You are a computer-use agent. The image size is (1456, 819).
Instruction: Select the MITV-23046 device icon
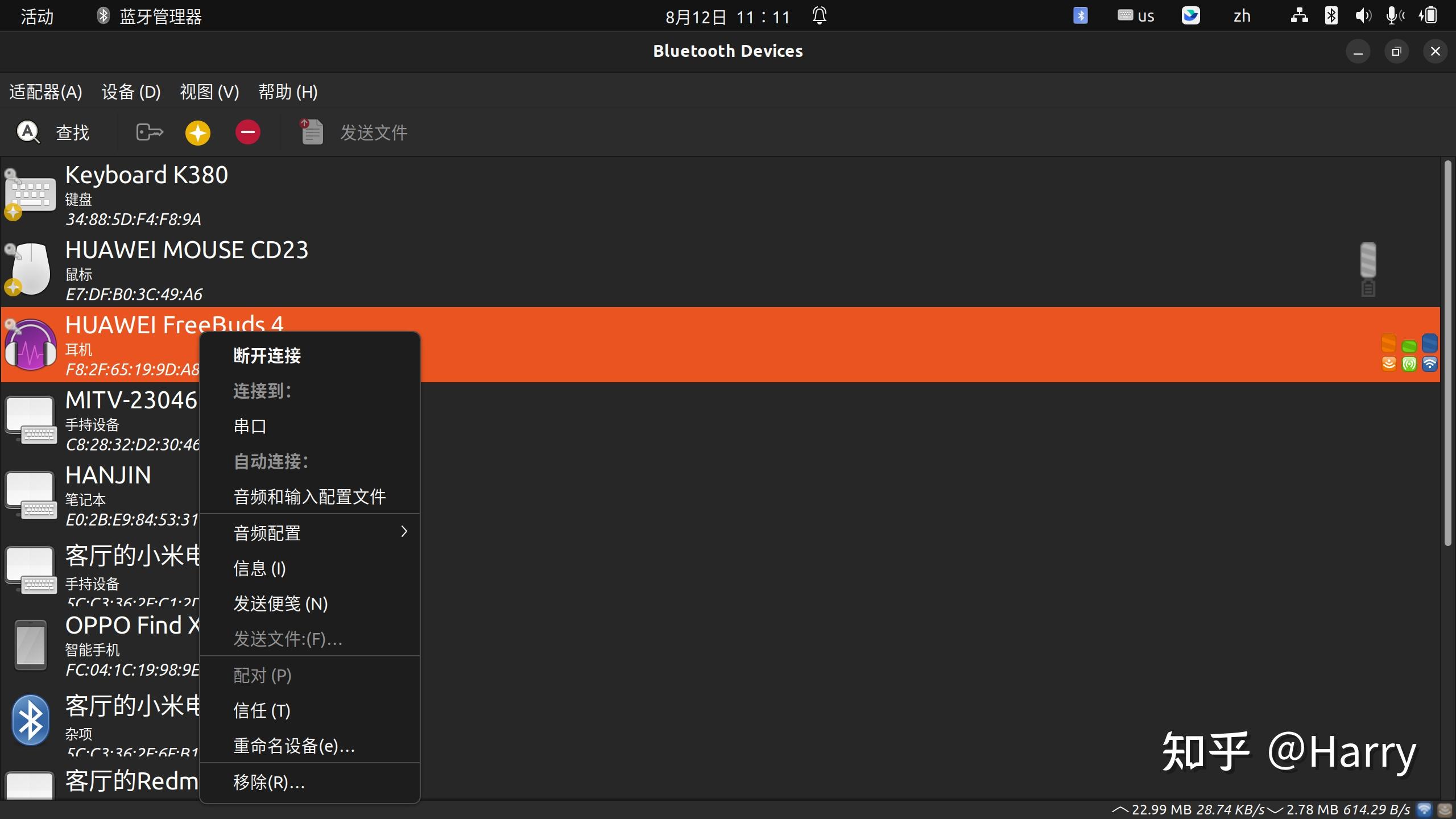click(x=31, y=420)
